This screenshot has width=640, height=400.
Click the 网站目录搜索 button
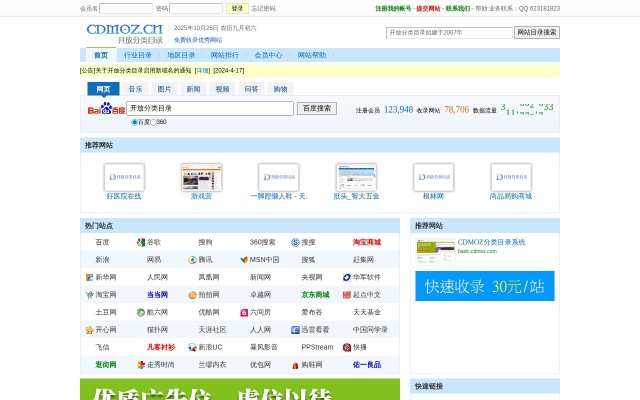coord(536,33)
